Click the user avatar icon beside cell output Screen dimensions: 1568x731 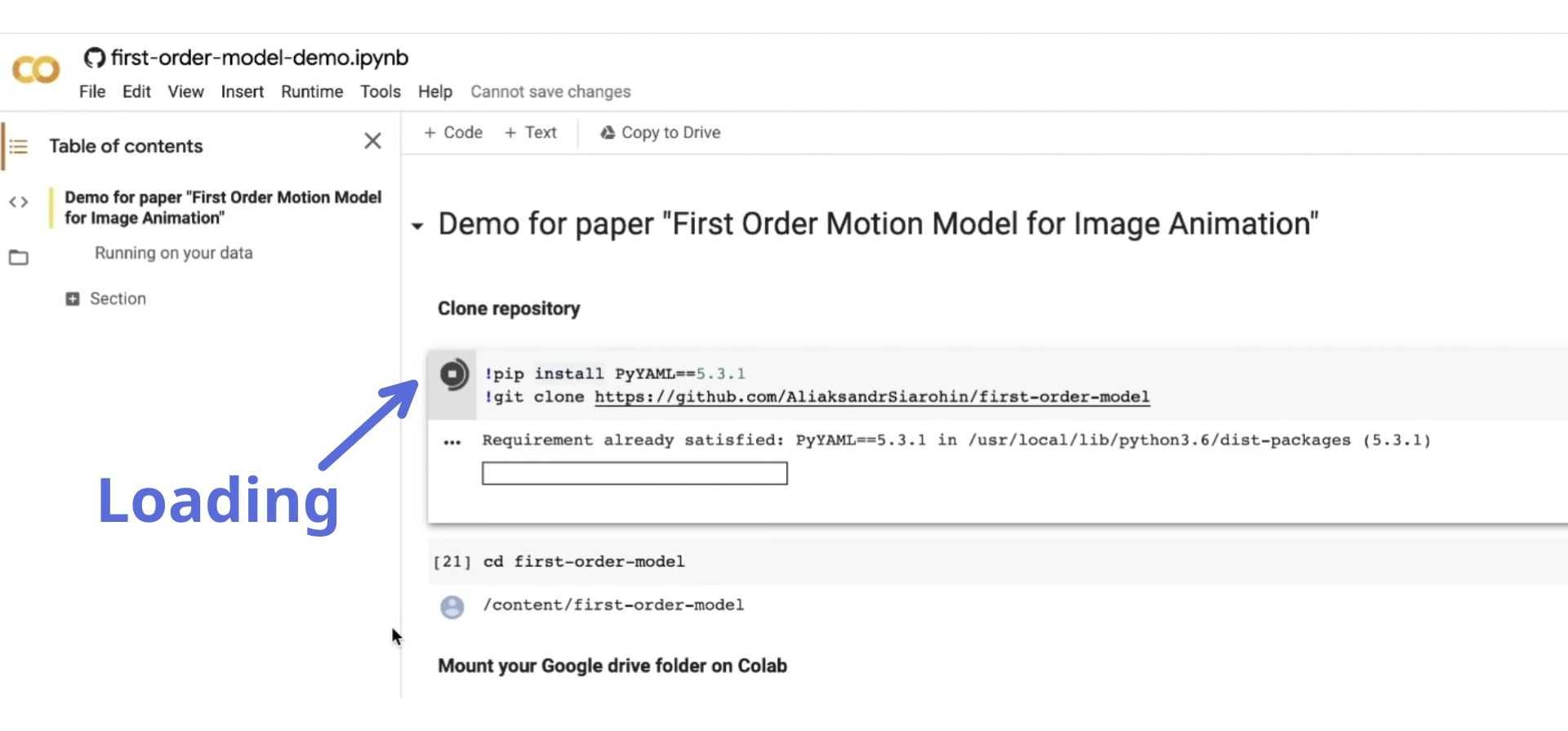[x=452, y=607]
